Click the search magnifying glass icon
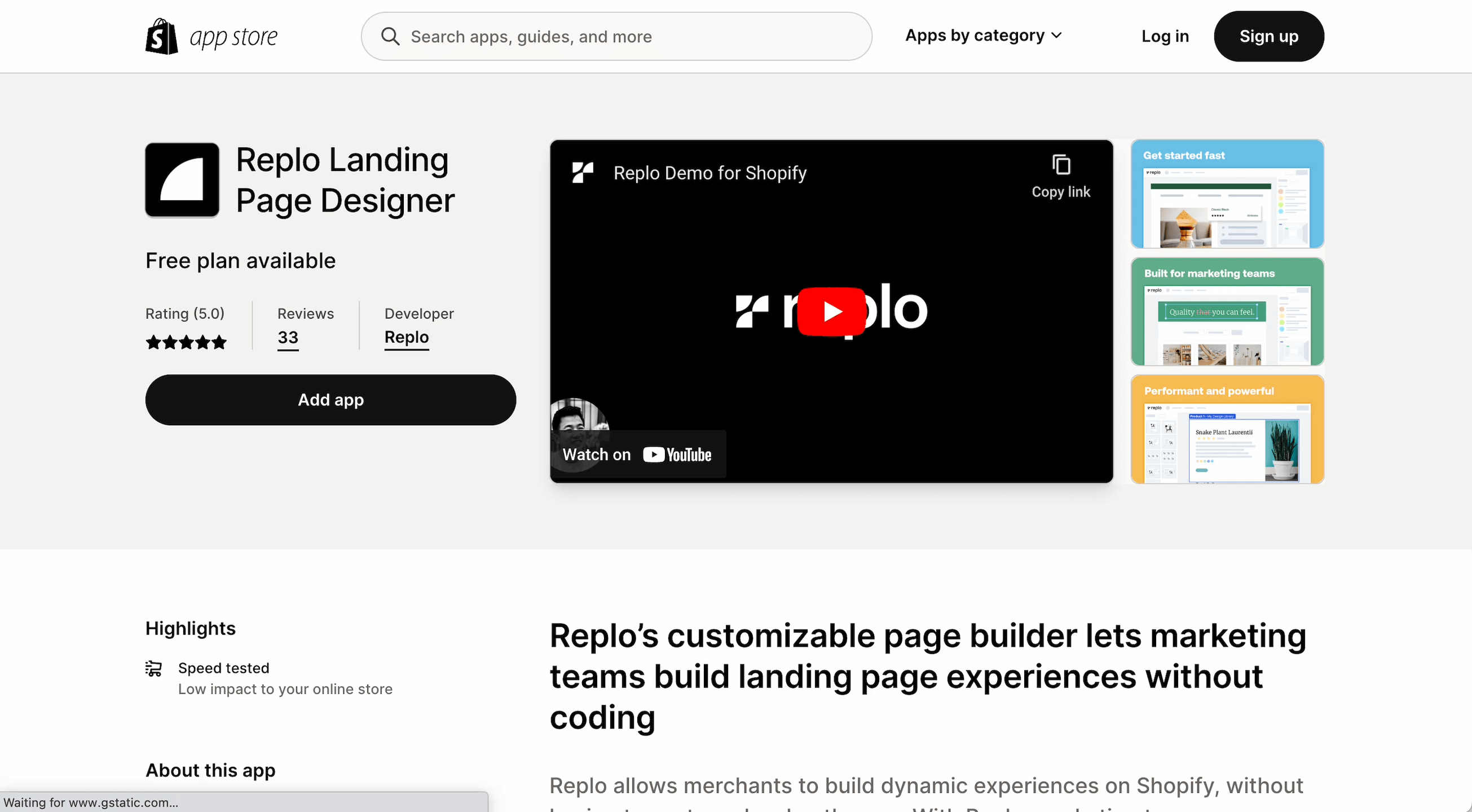The image size is (1472, 812). coord(391,36)
